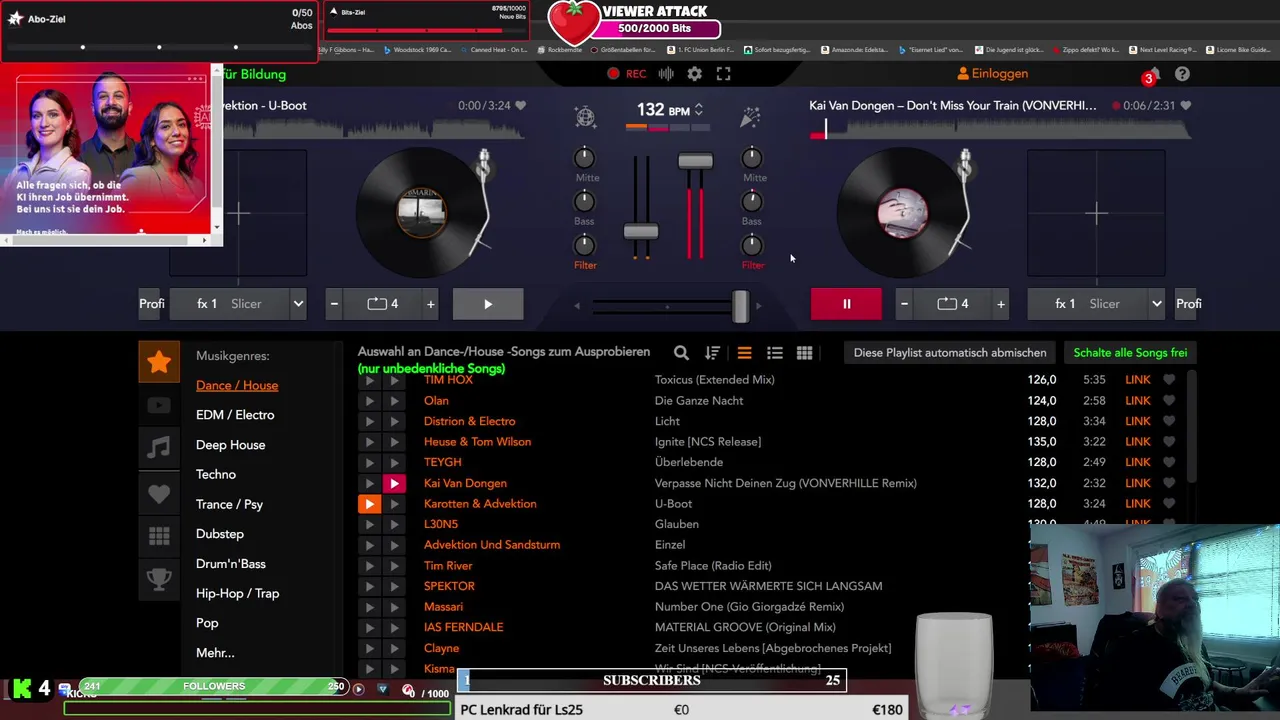Screen dimensions: 1280x720
Task: Switch to grid tile view icon
Action: pyautogui.click(x=804, y=353)
